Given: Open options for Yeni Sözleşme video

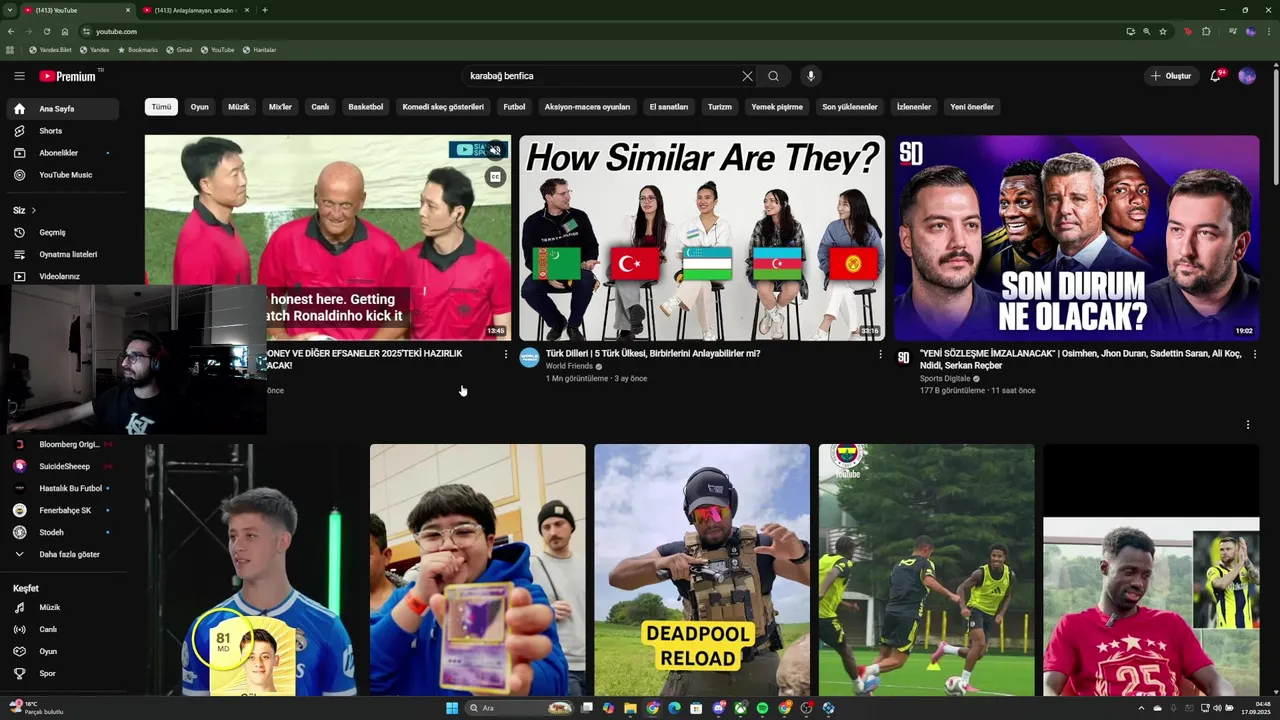Looking at the screenshot, I should [1255, 354].
